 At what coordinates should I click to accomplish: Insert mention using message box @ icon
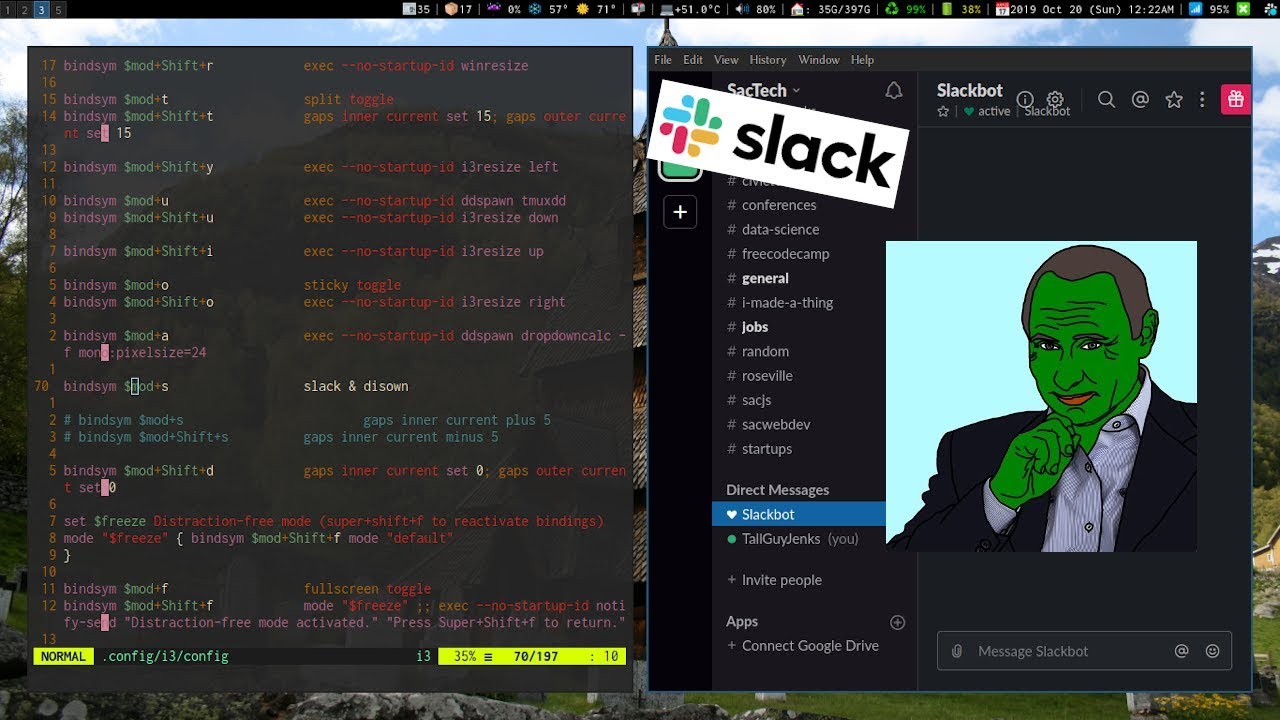click(1181, 651)
